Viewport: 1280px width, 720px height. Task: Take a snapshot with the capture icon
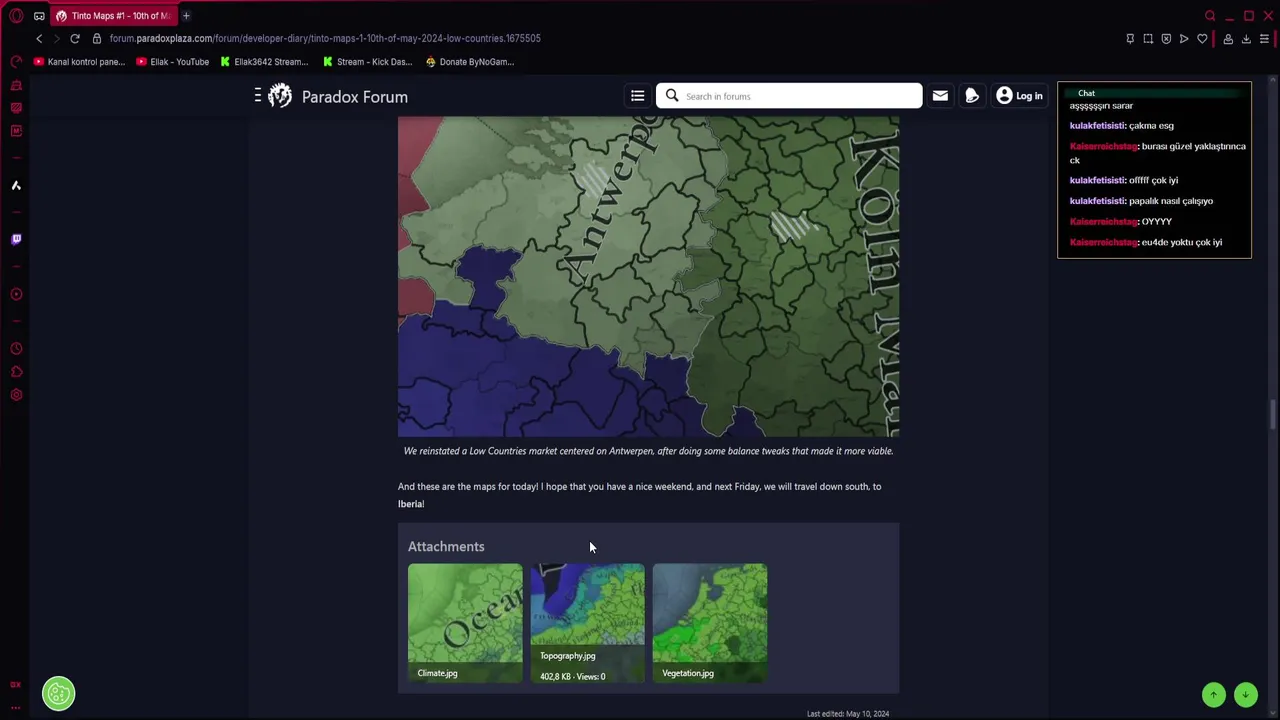[1148, 39]
